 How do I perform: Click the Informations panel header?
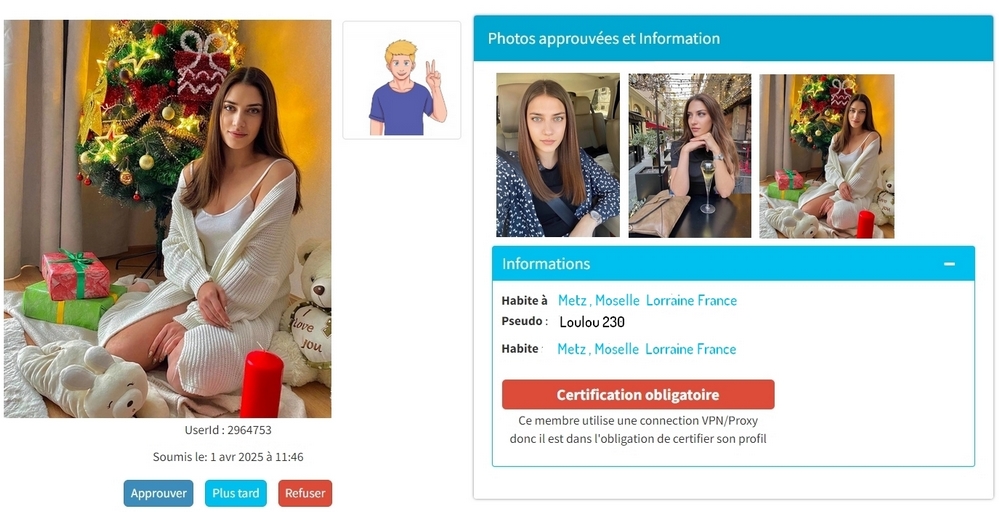(733, 264)
